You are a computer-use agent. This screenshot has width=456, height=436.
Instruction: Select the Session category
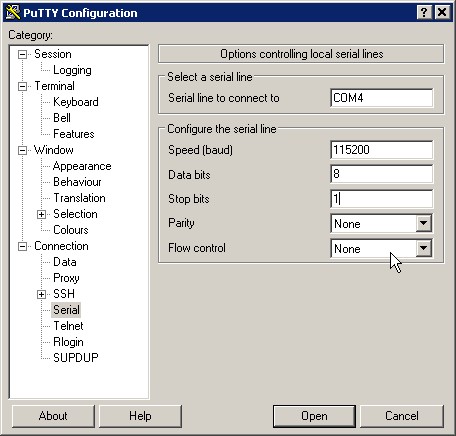click(53, 54)
